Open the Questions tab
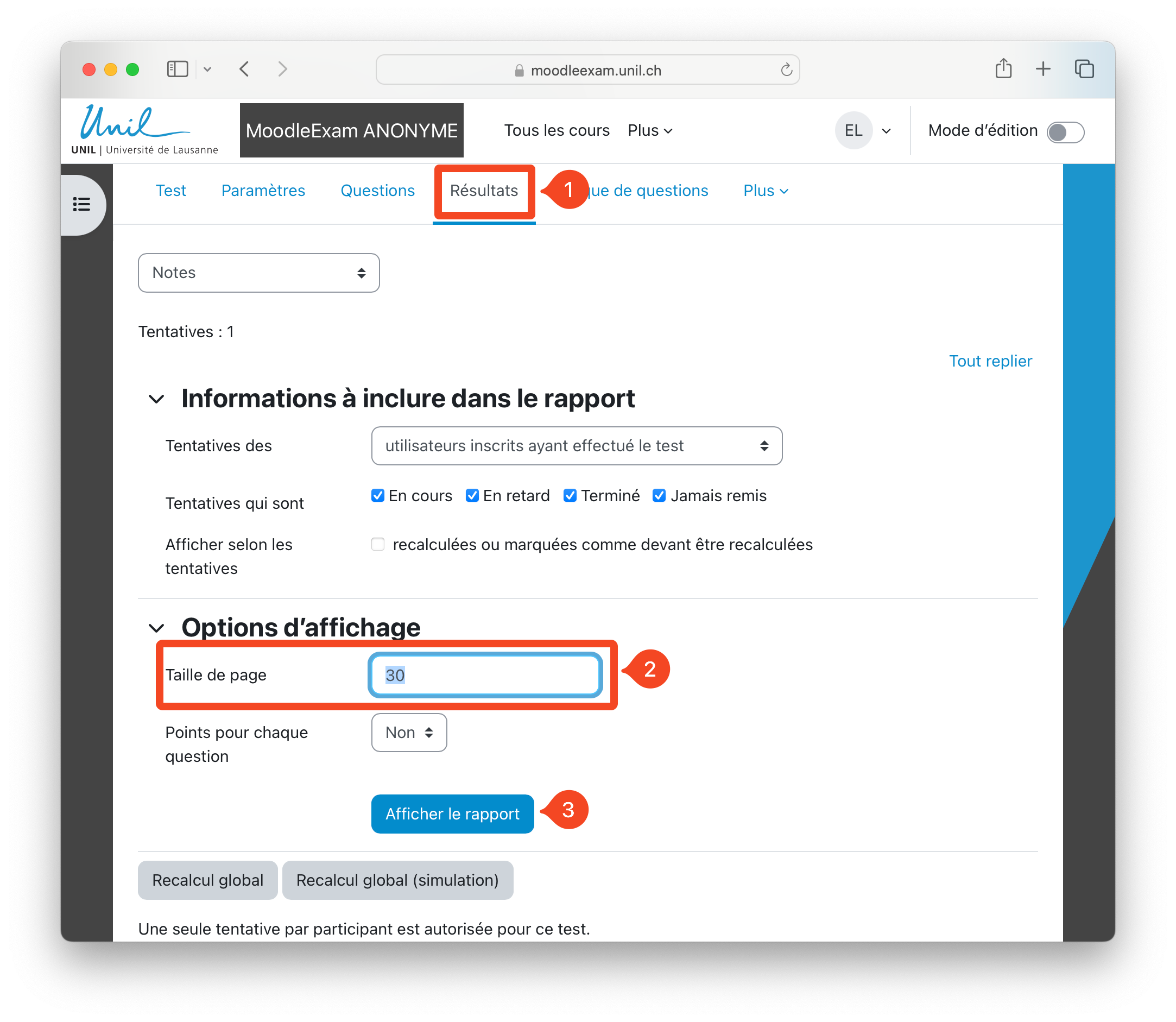The width and height of the screenshot is (1176, 1022). coord(377,191)
